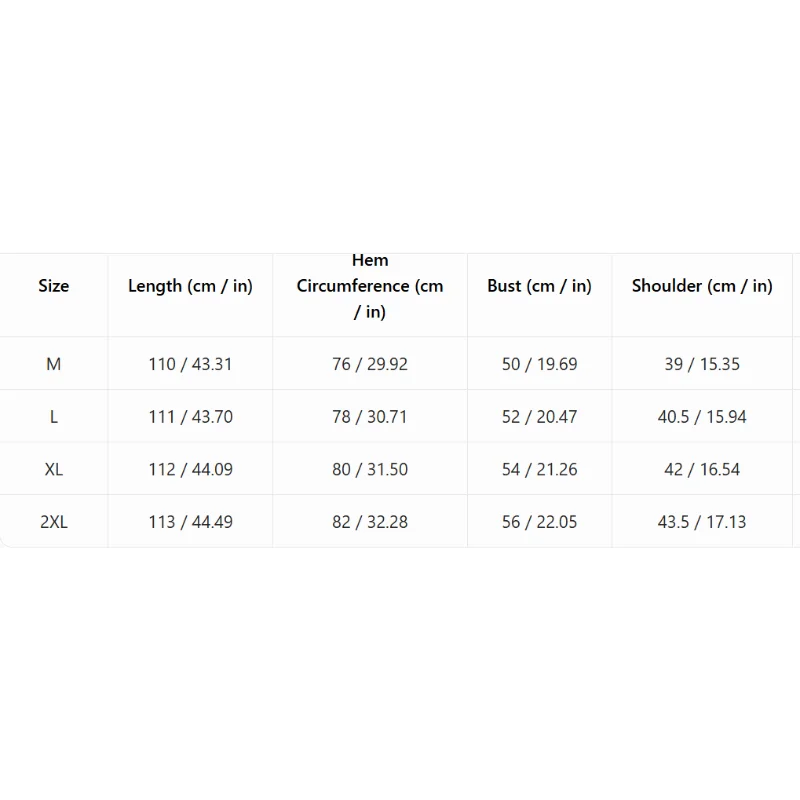Select the 111 / 43.70 length cell
This screenshot has height=800, width=800.
[x=190, y=417]
